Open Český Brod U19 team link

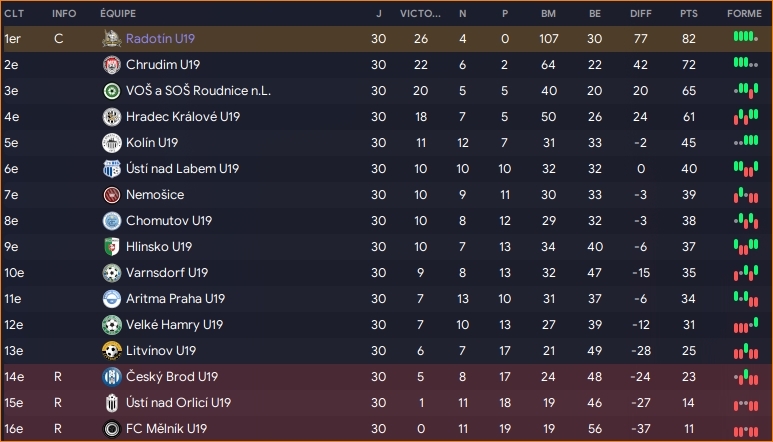click(x=171, y=376)
